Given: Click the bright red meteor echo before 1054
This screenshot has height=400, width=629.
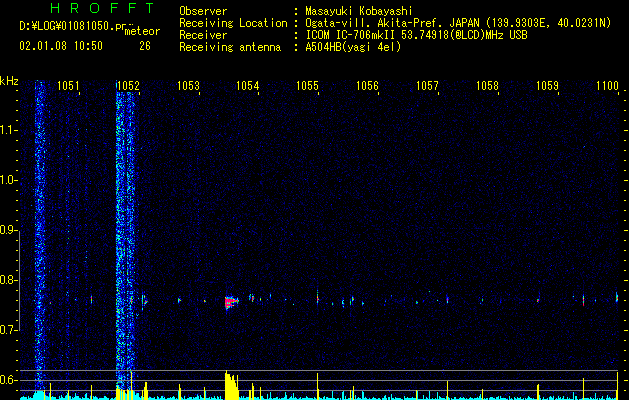Looking at the screenshot, I should 231,302.
